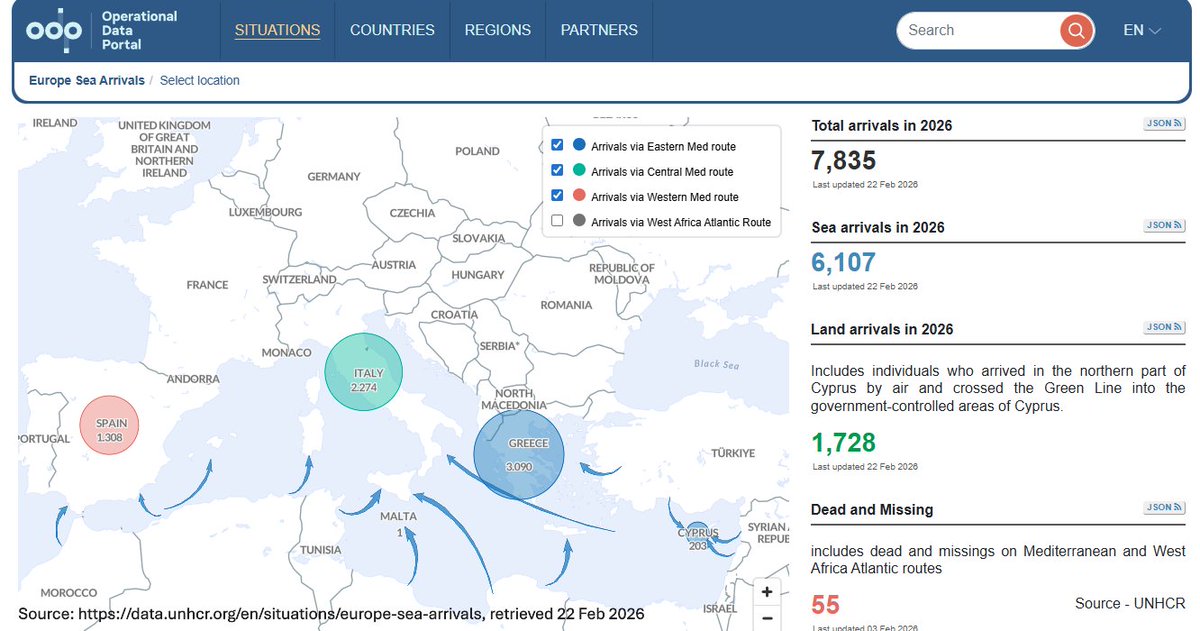Click the Black Sea label on map
The width and height of the screenshot is (1200, 631).
pyautogui.click(x=715, y=364)
